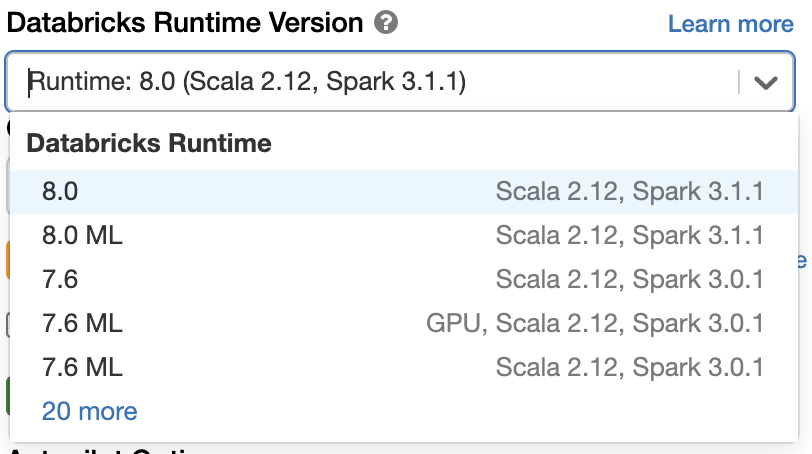This screenshot has width=812, height=454.
Task: Select the 7.6 runtime option
Action: coord(60,280)
